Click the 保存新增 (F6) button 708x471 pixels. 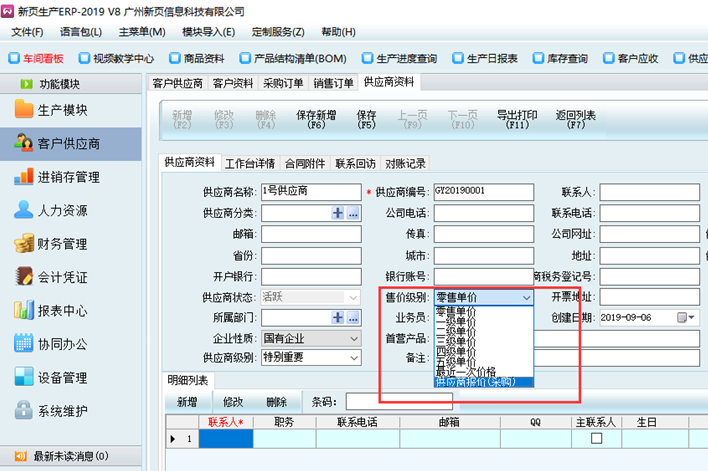317,119
